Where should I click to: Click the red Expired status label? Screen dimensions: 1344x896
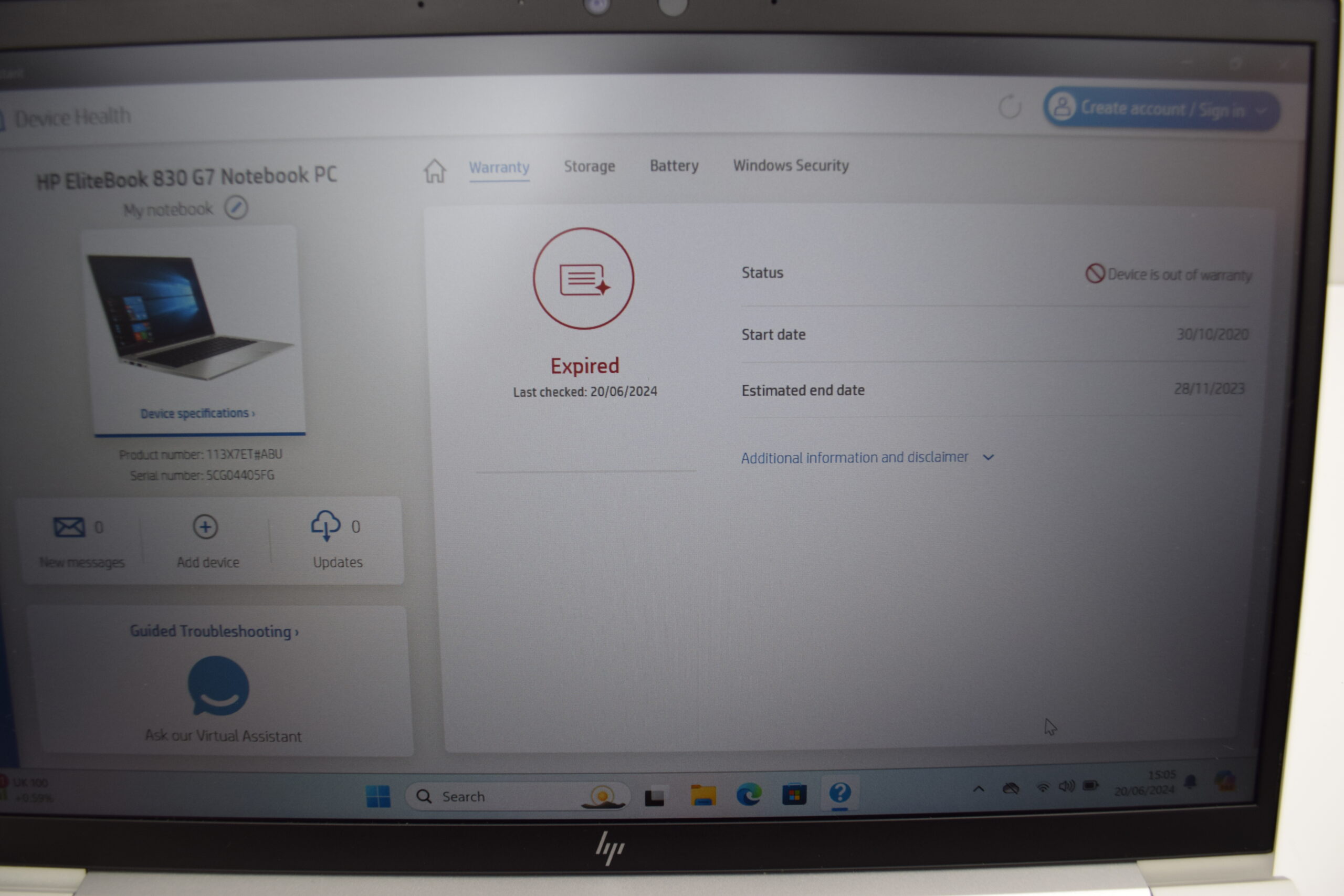coord(584,366)
